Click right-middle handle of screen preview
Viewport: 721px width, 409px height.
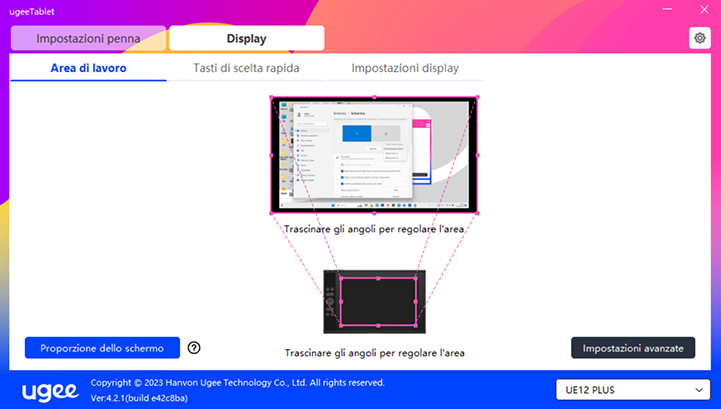(x=476, y=156)
